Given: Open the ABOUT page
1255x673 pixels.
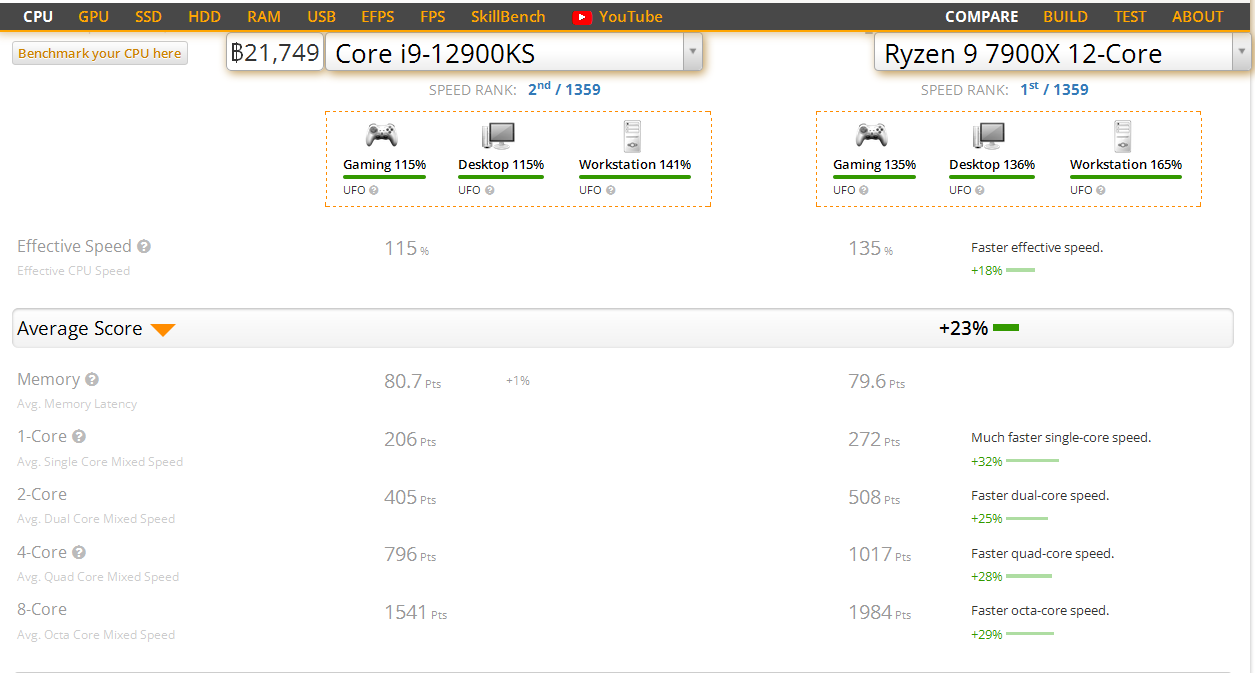Looking at the screenshot, I should (1198, 16).
